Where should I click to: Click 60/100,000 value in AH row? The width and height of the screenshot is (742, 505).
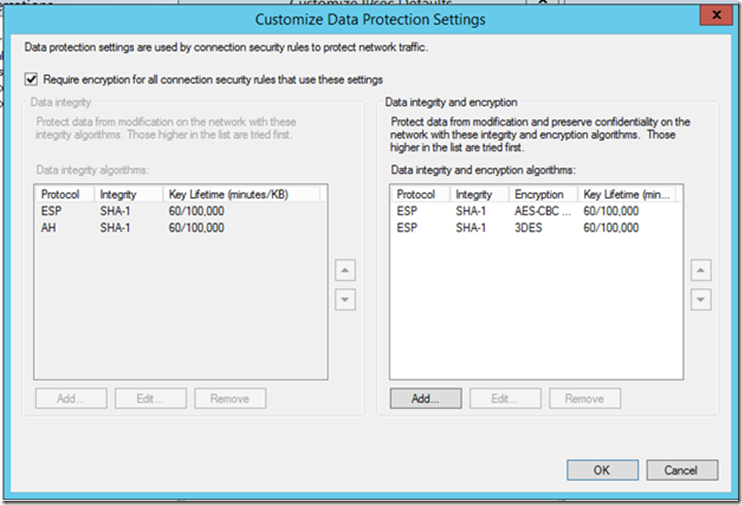click(x=196, y=228)
